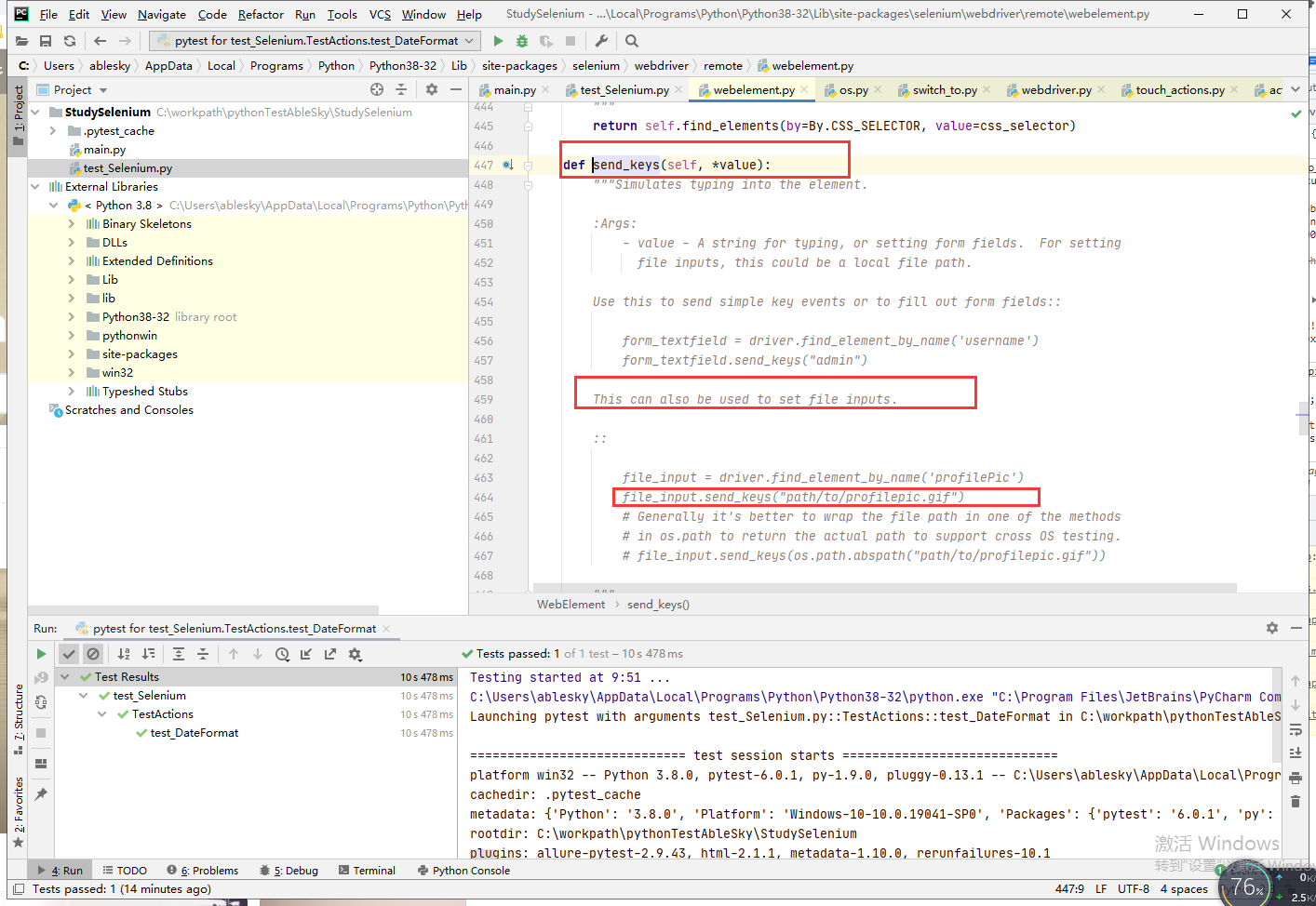Toggle scroll to end of console
This screenshot has width=1316, height=906.
point(1296,753)
